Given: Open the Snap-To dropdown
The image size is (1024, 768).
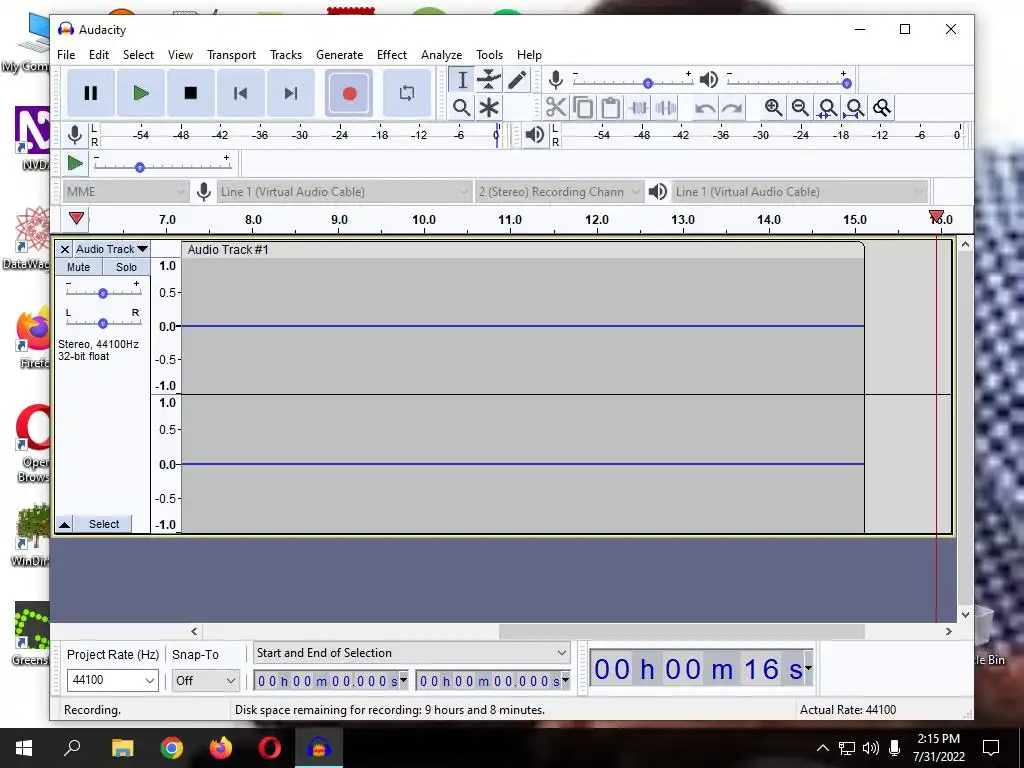Looking at the screenshot, I should click(x=205, y=680).
